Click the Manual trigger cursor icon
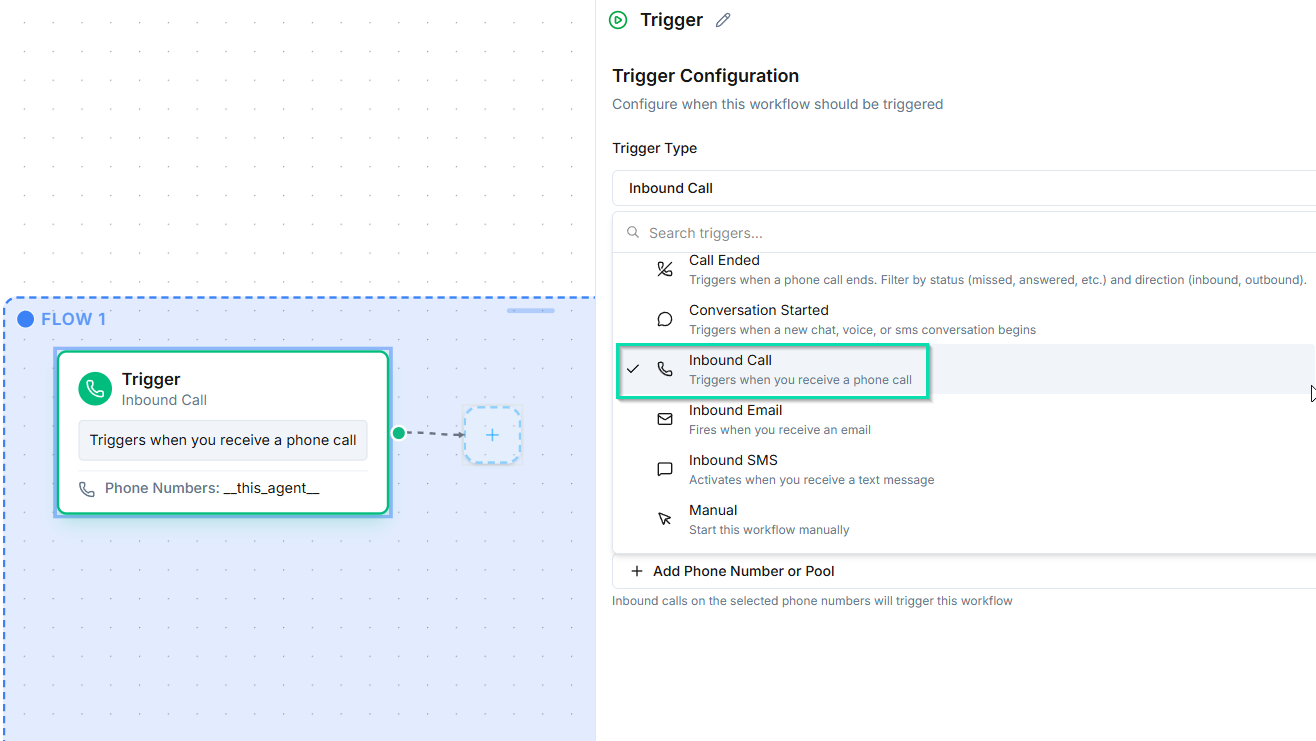Viewport: 1316px width, 741px height. tap(665, 519)
